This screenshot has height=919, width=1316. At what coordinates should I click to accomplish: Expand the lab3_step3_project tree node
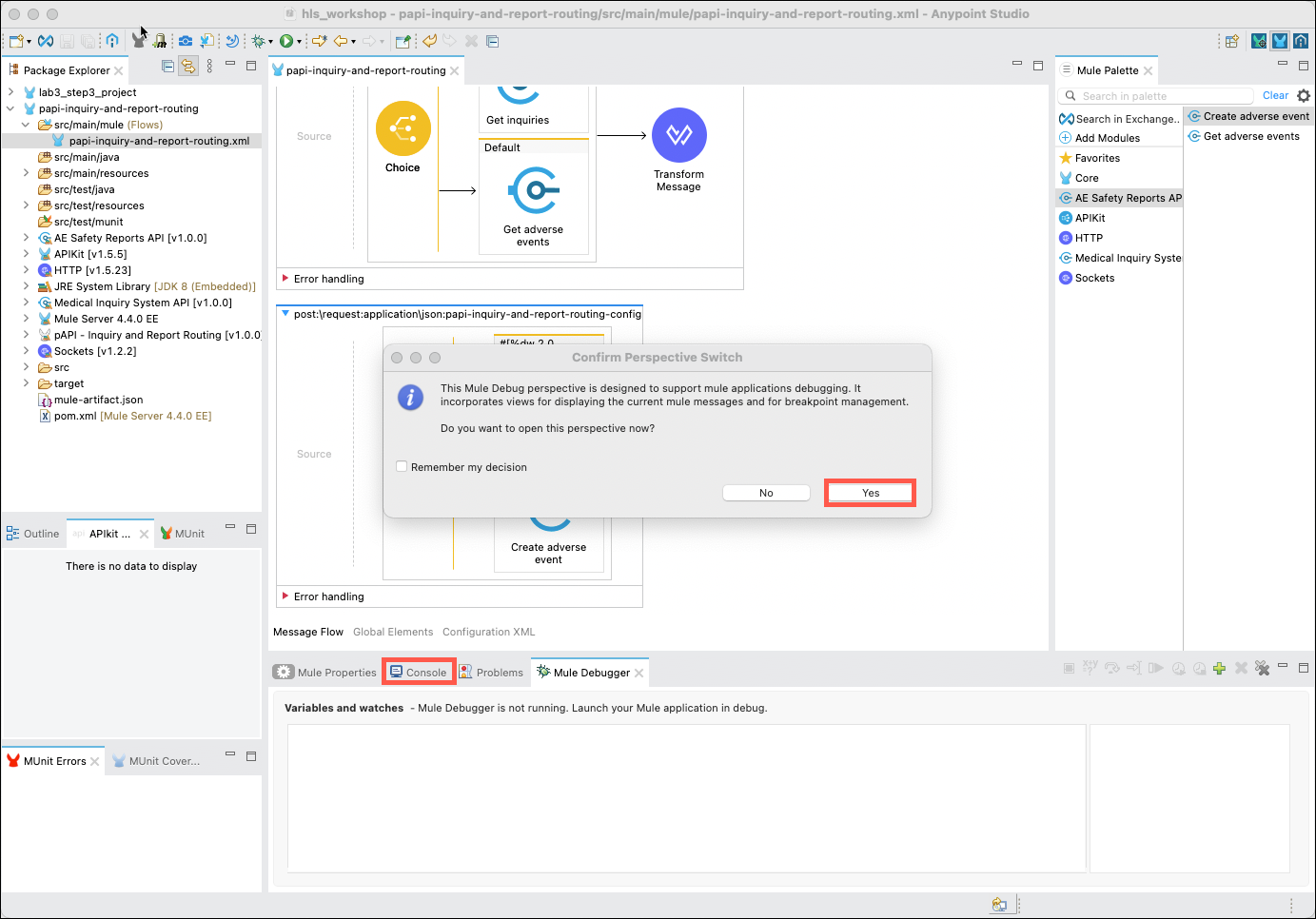click(x=10, y=92)
